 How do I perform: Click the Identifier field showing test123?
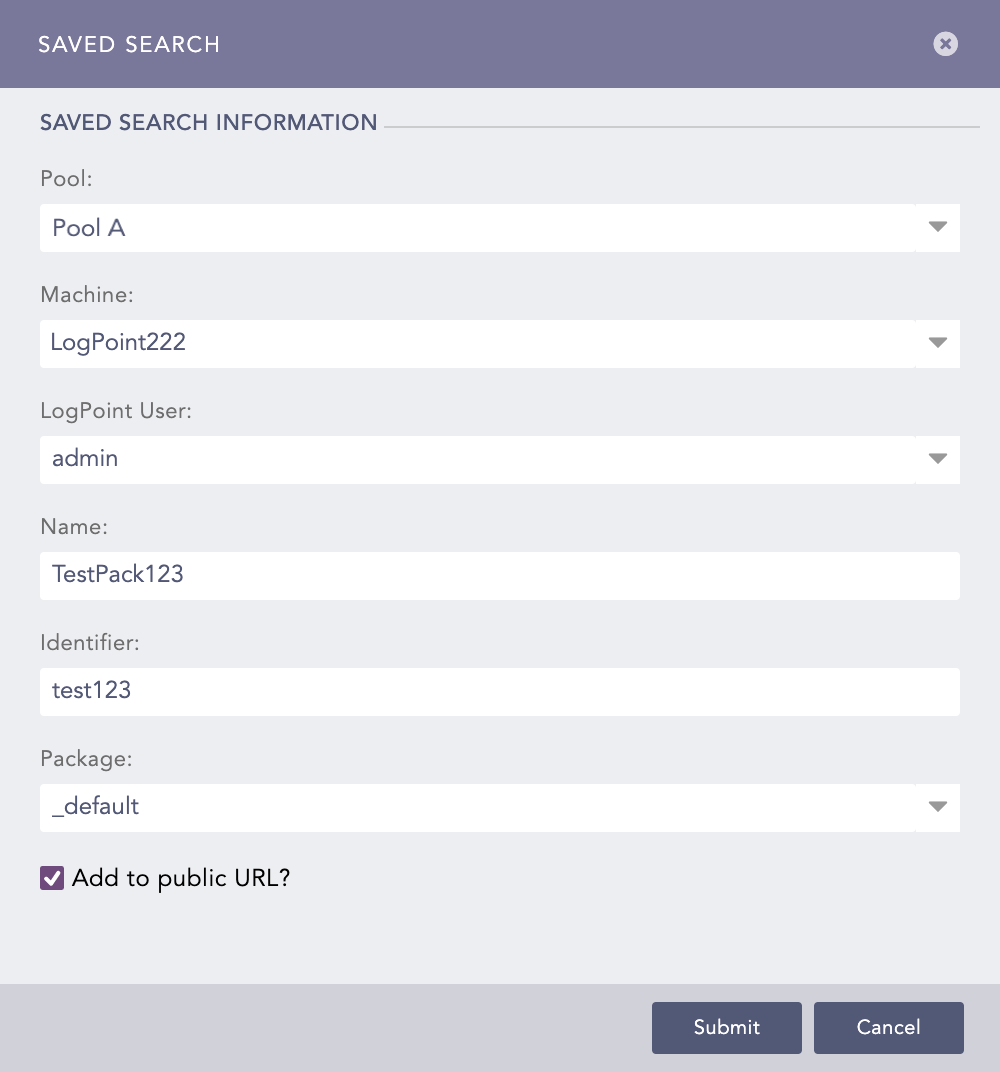pyautogui.click(x=500, y=691)
